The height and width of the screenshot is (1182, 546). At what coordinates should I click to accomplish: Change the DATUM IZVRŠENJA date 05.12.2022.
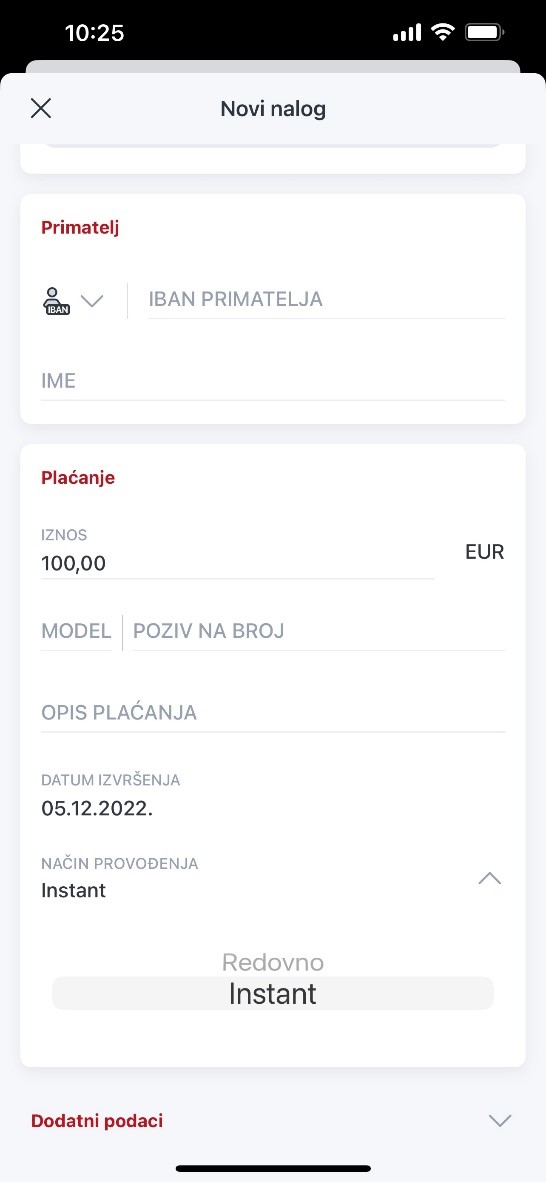pos(97,809)
